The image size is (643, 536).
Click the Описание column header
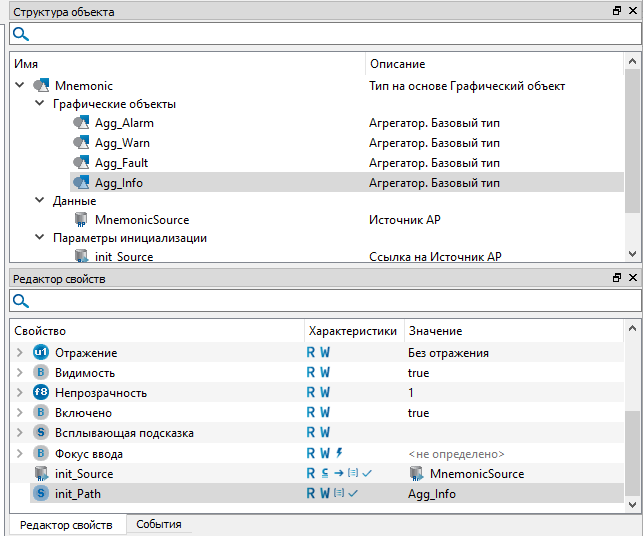397,64
